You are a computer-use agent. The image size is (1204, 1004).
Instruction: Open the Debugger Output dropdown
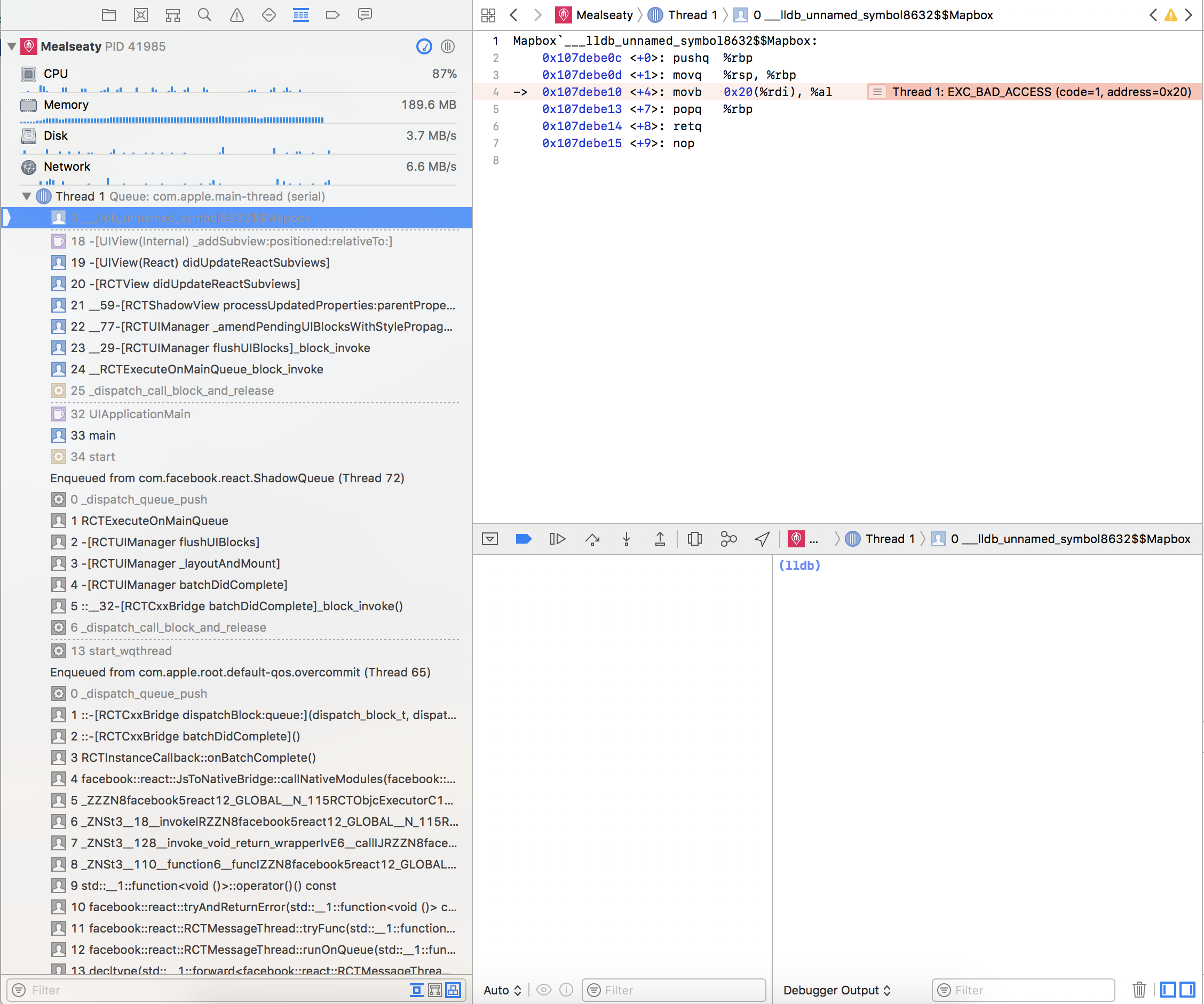point(836,990)
